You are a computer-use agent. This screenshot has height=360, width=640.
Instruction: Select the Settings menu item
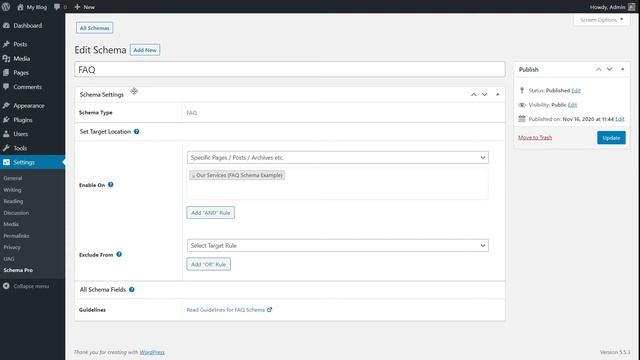(32, 162)
